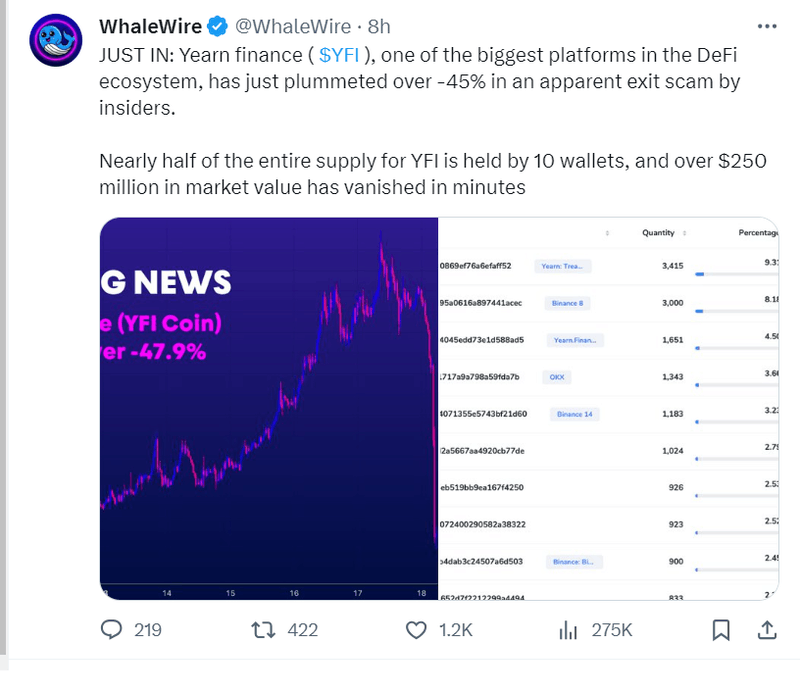The width and height of the screenshot is (800, 693).
Task: Visit the @WhaleWire handle link
Action: [293, 26]
